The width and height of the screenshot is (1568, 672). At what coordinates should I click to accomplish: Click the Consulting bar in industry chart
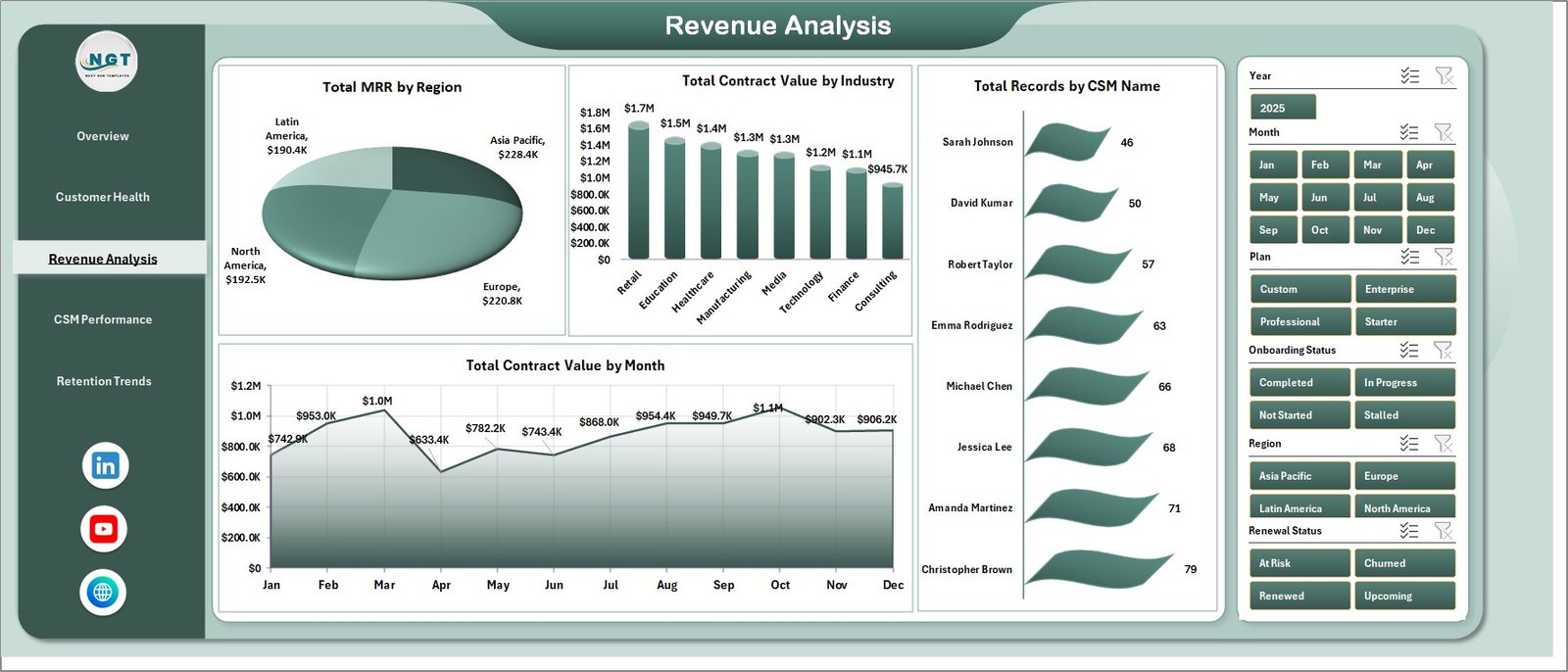[x=893, y=220]
